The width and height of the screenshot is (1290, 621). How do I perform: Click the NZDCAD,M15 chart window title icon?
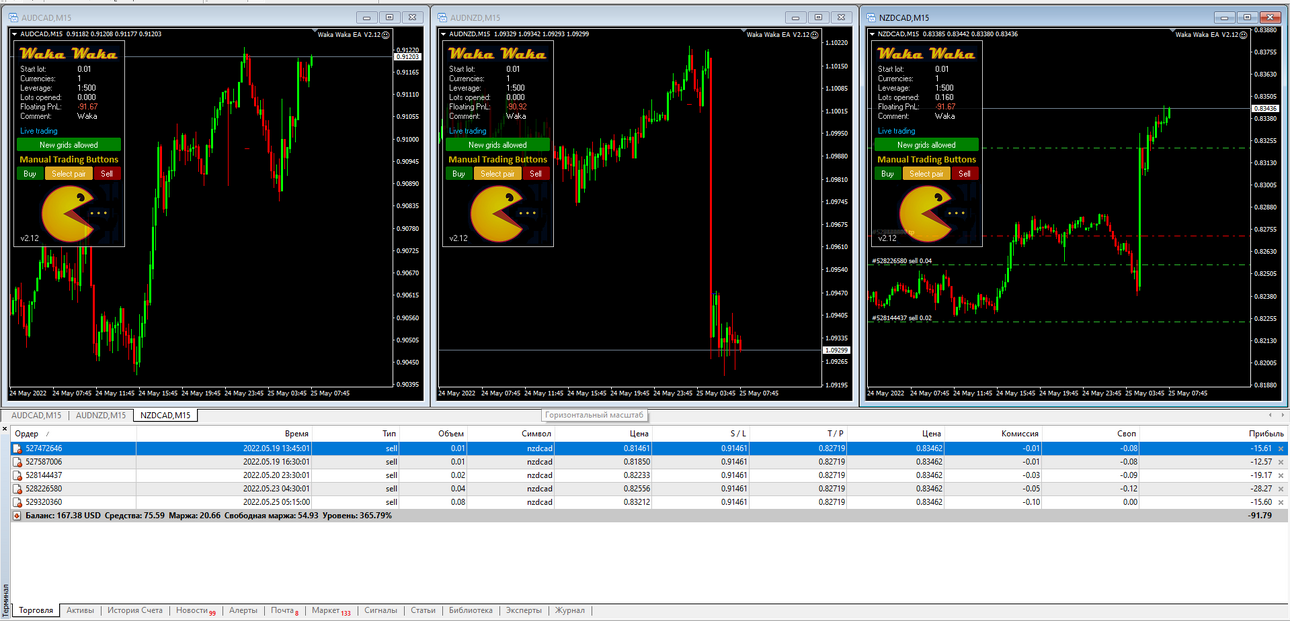pyautogui.click(x=872, y=17)
